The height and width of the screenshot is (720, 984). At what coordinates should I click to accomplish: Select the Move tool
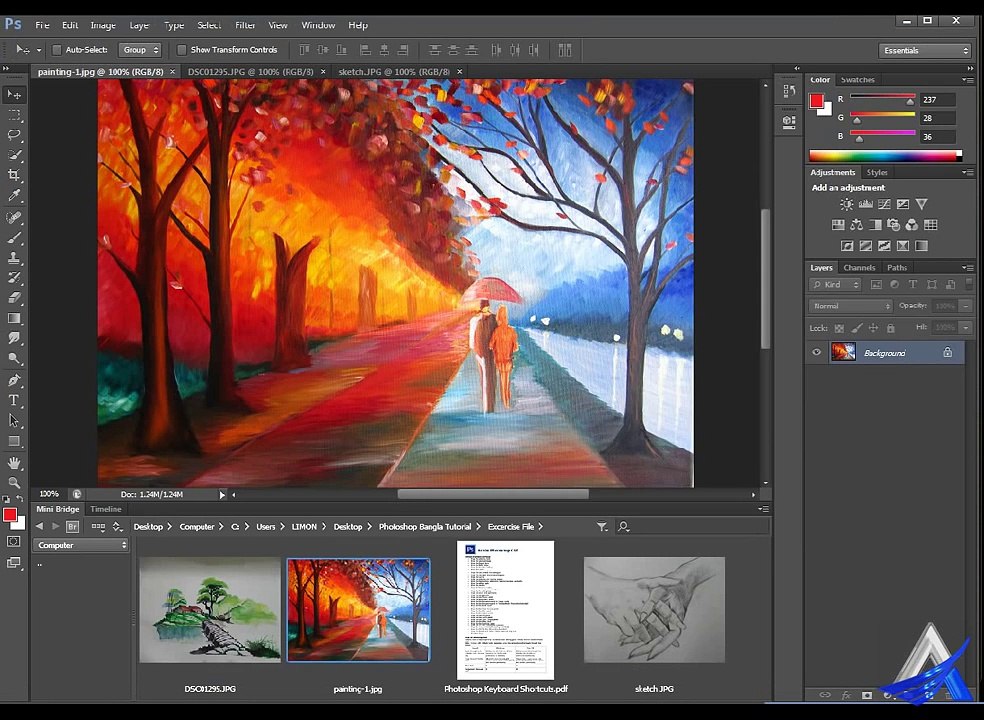tap(14, 95)
